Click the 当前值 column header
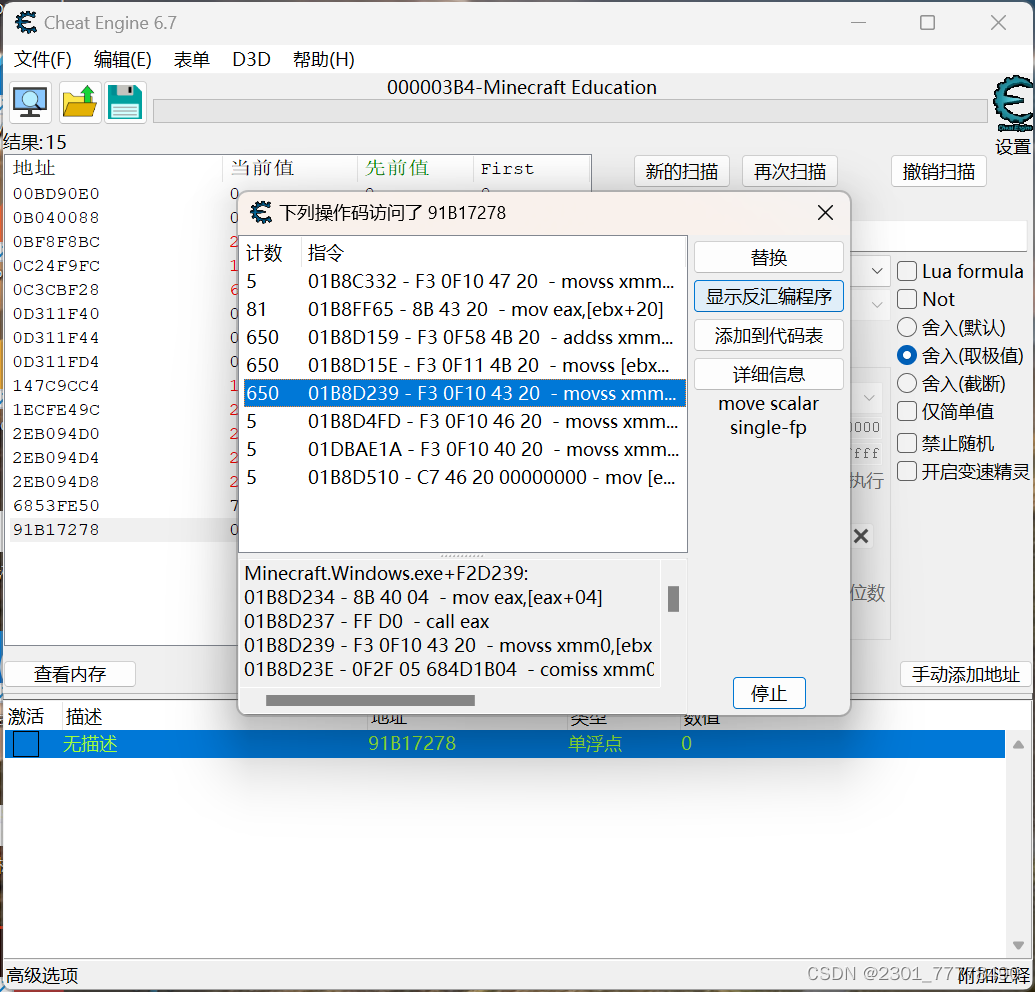Viewport: 1035px width, 992px height. tap(290, 168)
